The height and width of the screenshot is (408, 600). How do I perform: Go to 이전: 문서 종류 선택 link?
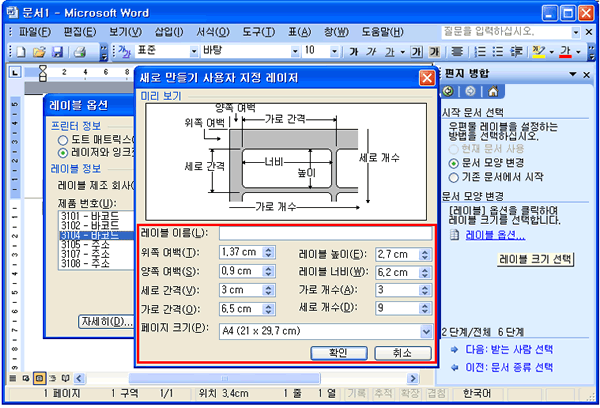[x=509, y=367]
